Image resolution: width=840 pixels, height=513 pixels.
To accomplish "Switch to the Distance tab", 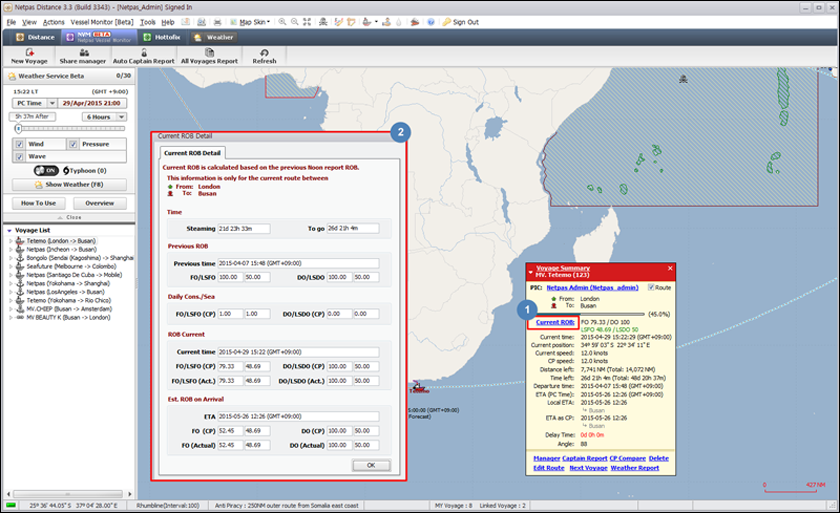I will pos(35,37).
